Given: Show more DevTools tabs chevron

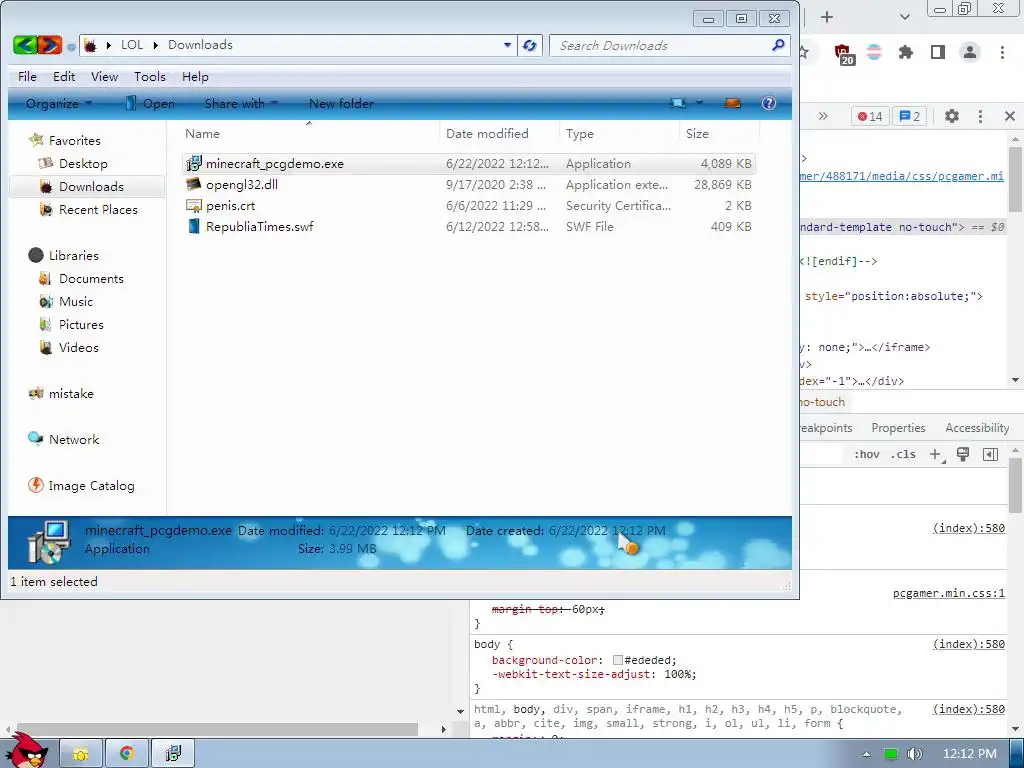Looking at the screenshot, I should coord(823,116).
